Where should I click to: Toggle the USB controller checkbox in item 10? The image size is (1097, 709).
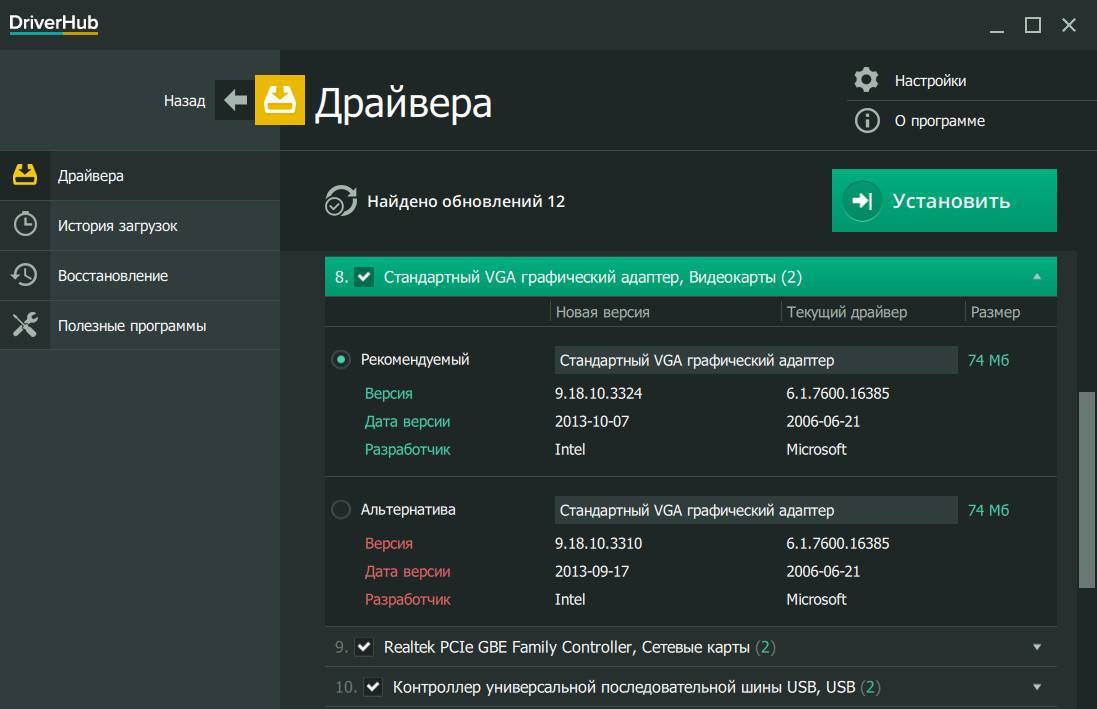373,687
